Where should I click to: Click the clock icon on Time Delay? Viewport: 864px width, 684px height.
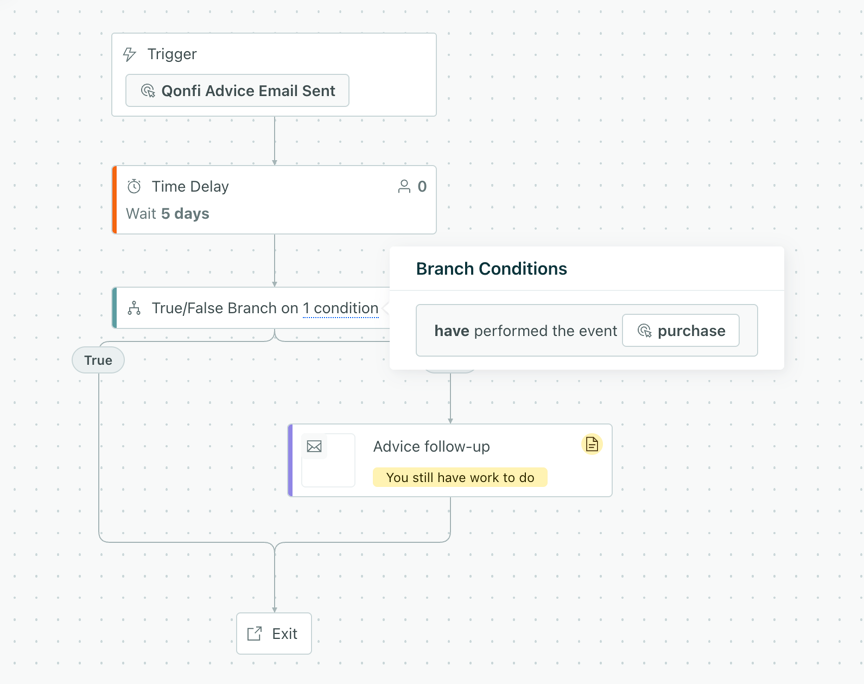(134, 186)
